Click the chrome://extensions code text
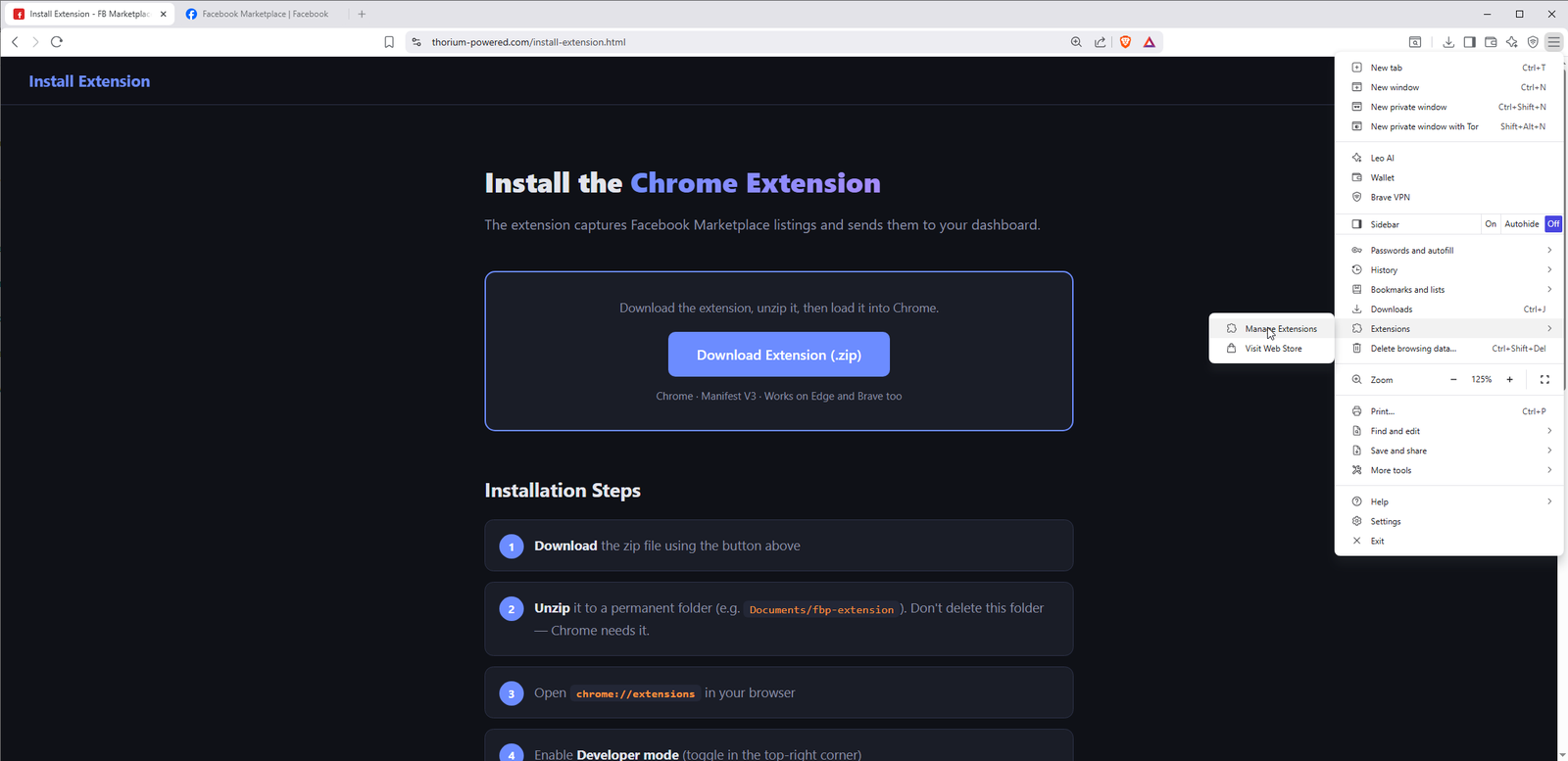Image resolution: width=1568 pixels, height=761 pixels. (635, 693)
